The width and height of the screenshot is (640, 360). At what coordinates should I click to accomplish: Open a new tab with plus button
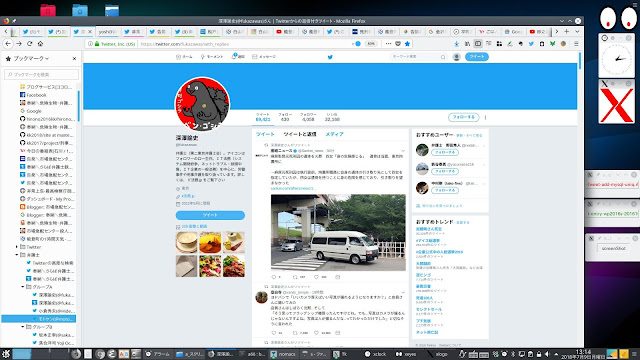pyautogui.click(x=567, y=31)
